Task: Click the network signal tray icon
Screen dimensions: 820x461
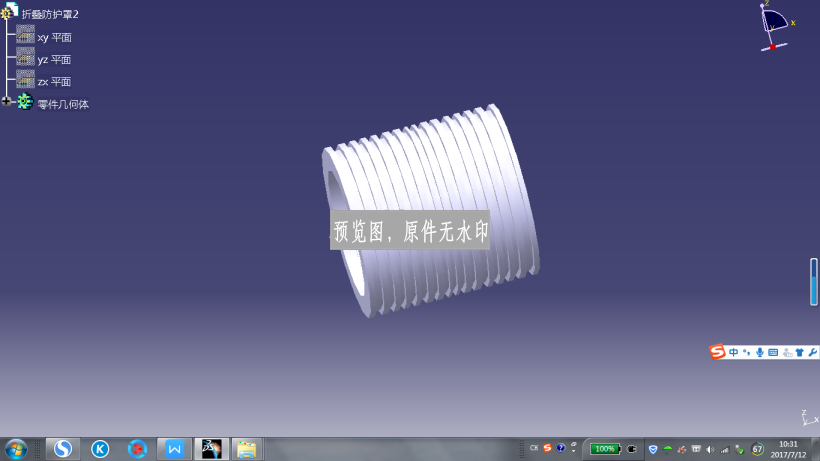Action: coord(724,449)
